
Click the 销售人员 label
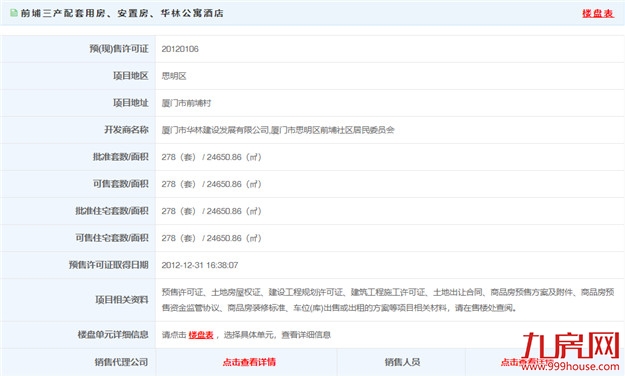click(402, 362)
